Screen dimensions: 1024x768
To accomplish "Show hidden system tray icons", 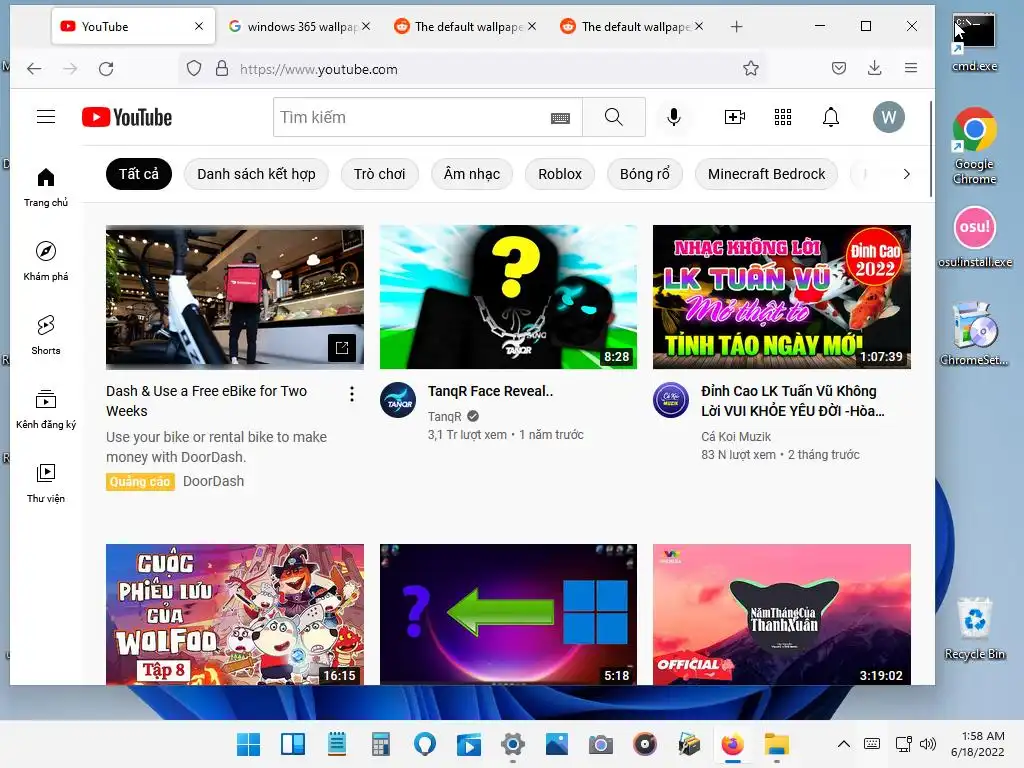I will pos(843,744).
